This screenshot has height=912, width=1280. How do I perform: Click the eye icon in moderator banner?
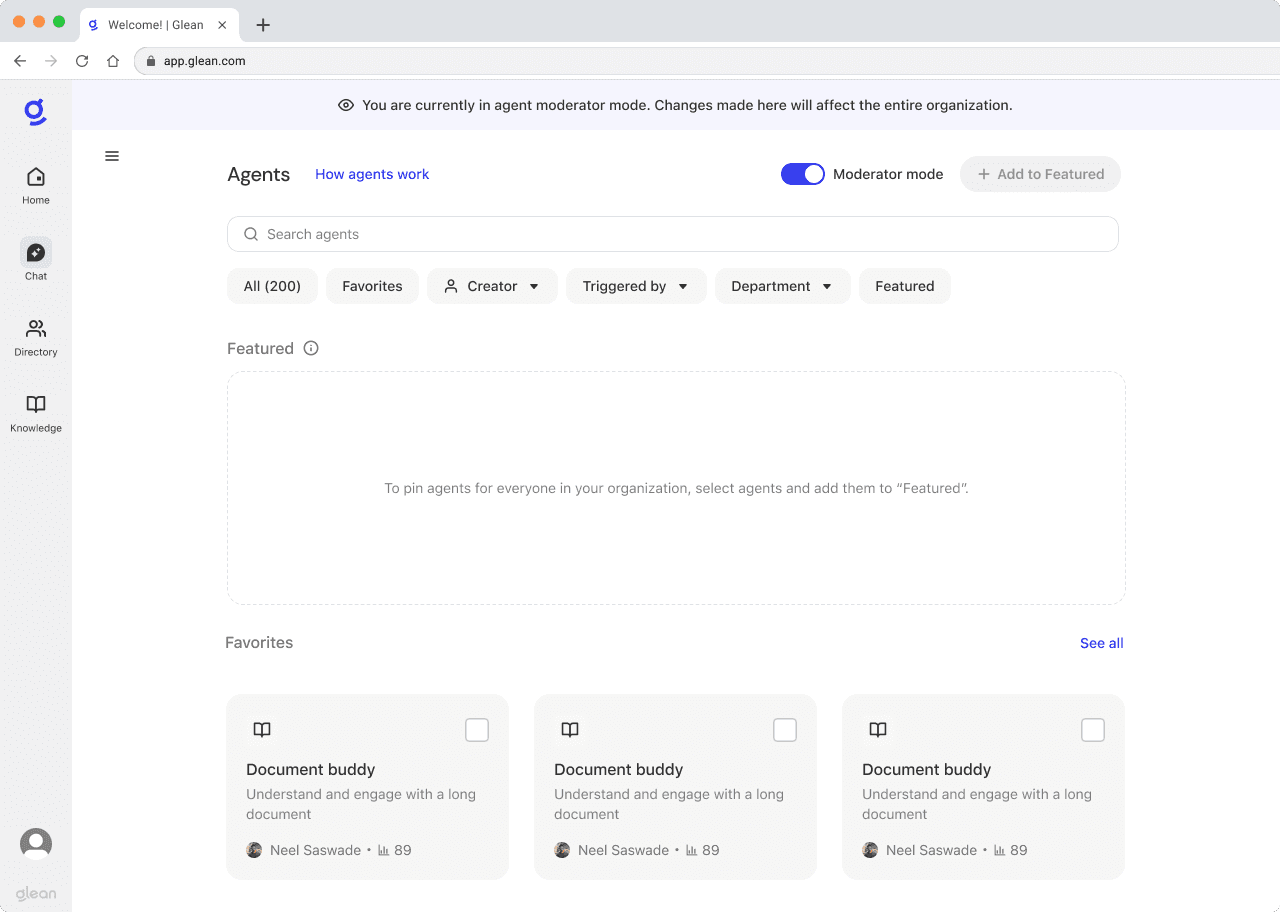346,105
